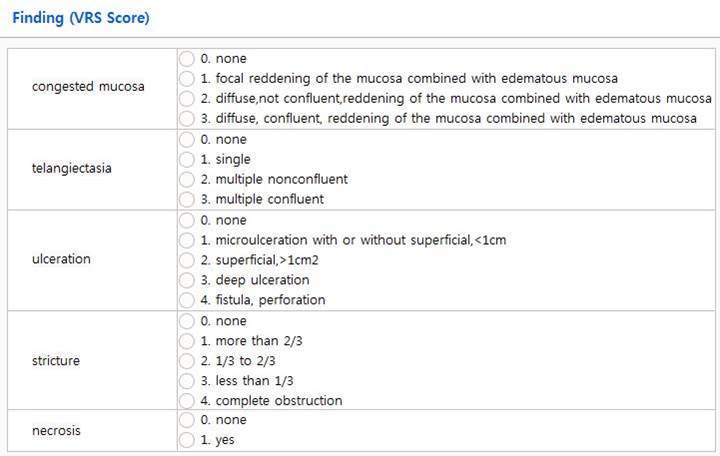Image resolution: width=720 pixels, height=456 pixels.
Task: Mark necrosis as yes
Action: (187, 440)
